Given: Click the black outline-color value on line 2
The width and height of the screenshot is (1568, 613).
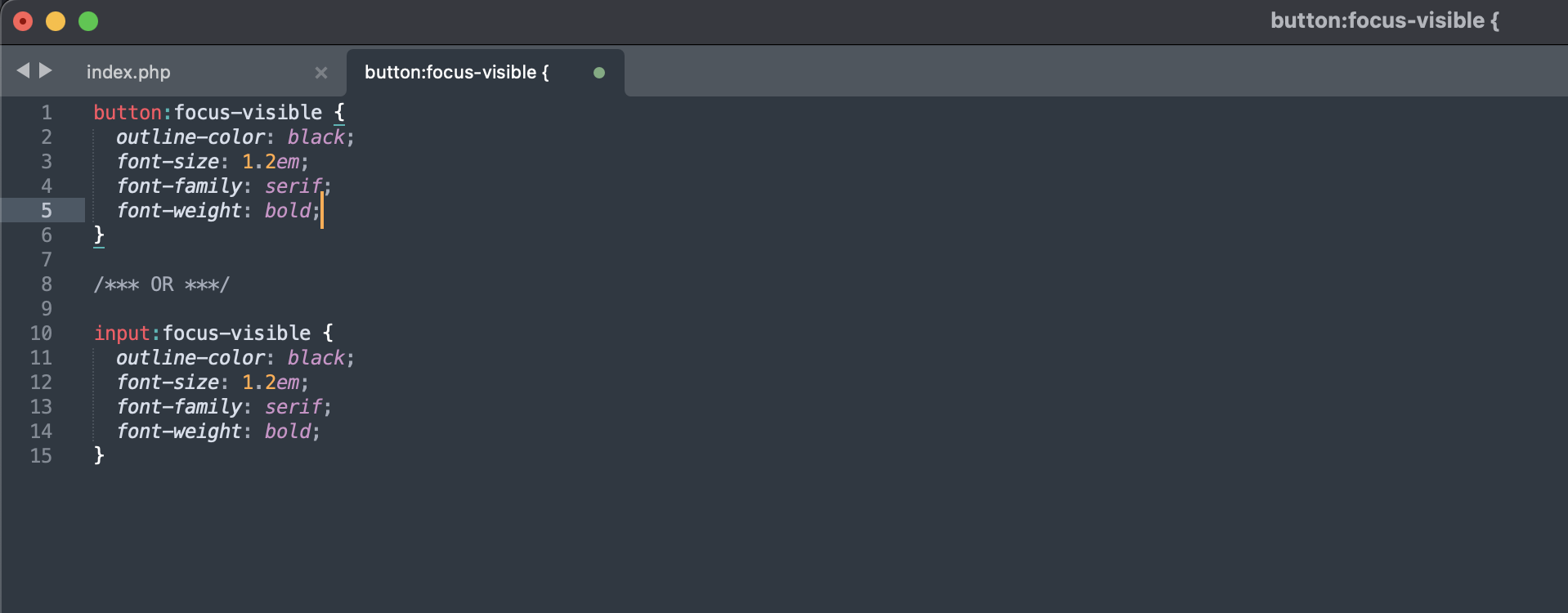Looking at the screenshot, I should pos(316,136).
